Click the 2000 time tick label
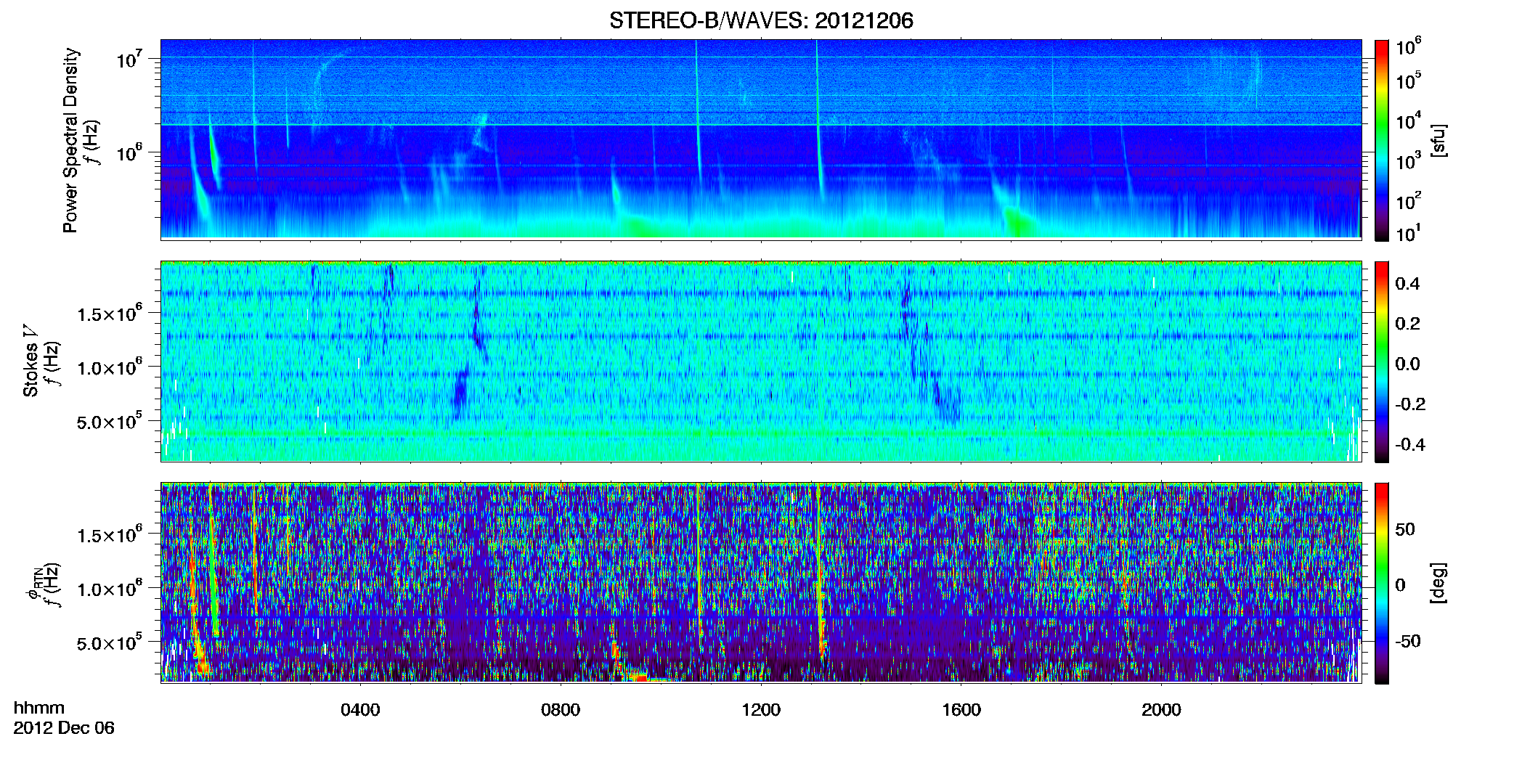 click(1161, 709)
